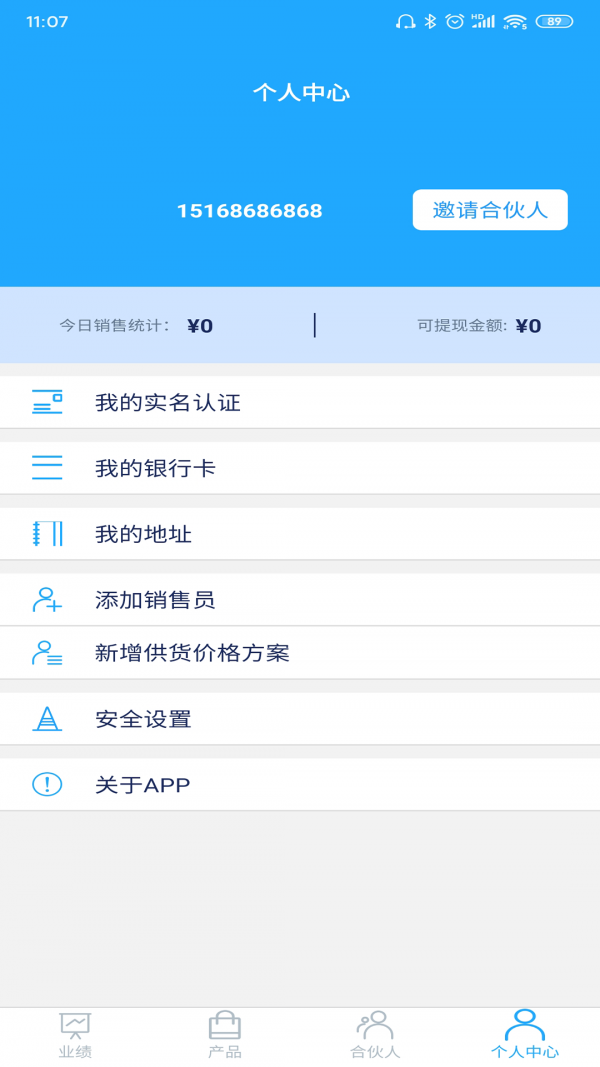Tap the alarm clock icon in status bar

pos(454,22)
